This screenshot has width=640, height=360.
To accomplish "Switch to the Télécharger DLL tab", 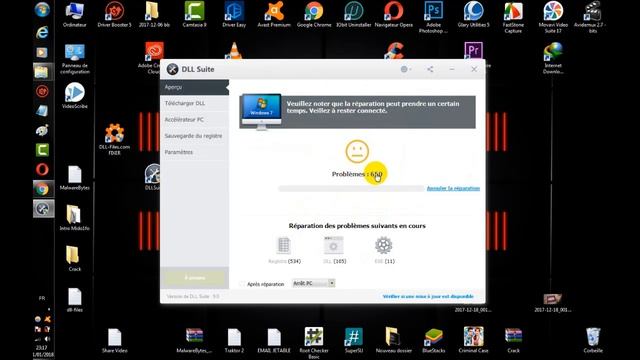I will [x=194, y=103].
